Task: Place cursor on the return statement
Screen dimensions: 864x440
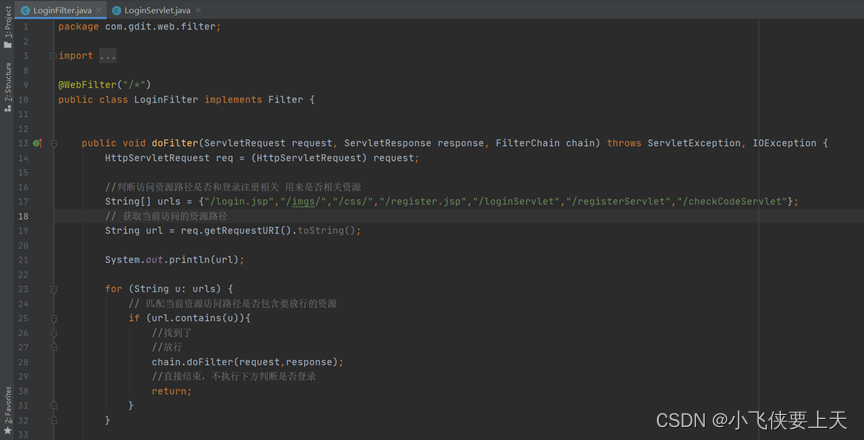Action: click(170, 391)
